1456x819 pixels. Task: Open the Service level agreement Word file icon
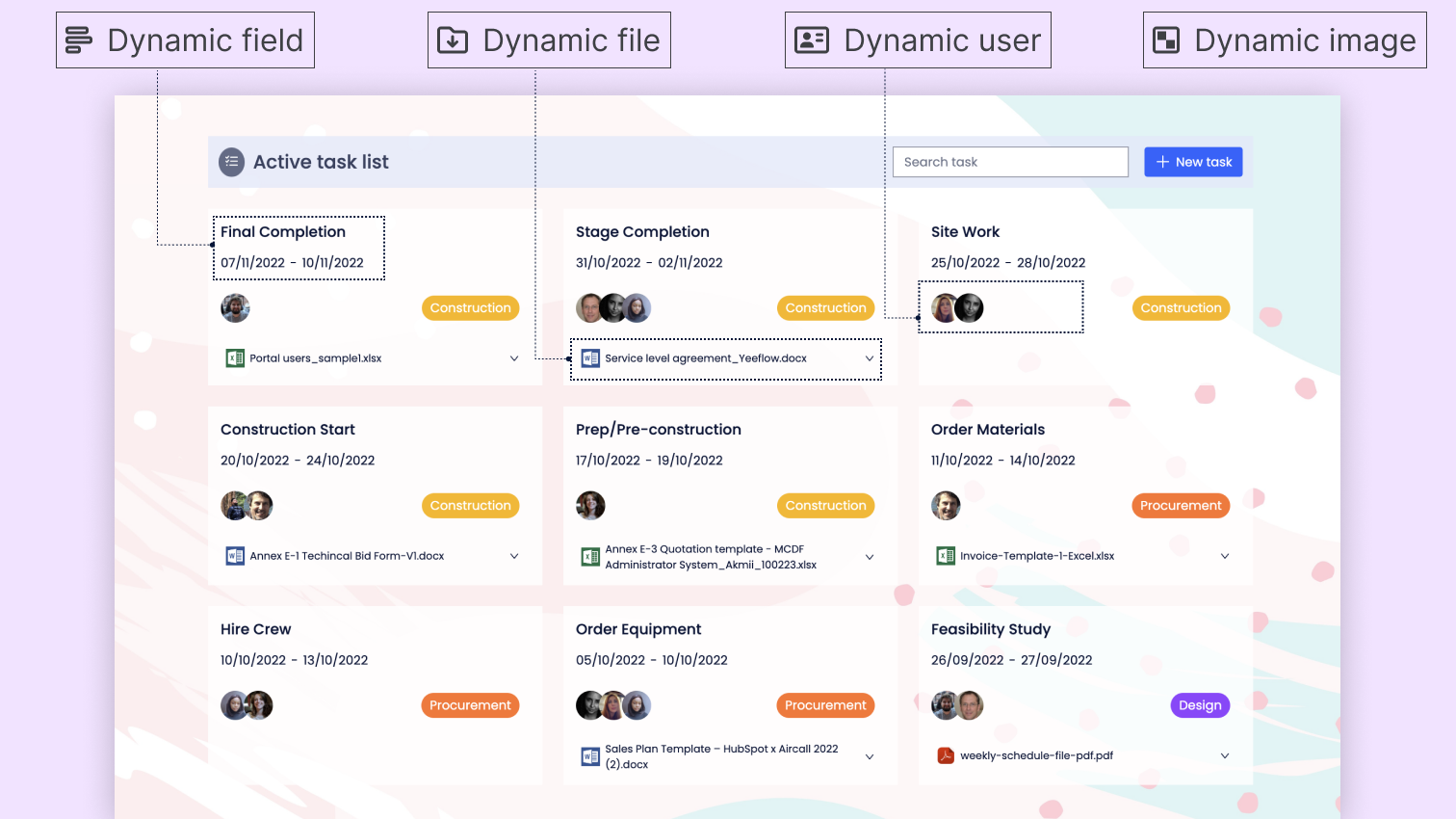(590, 358)
